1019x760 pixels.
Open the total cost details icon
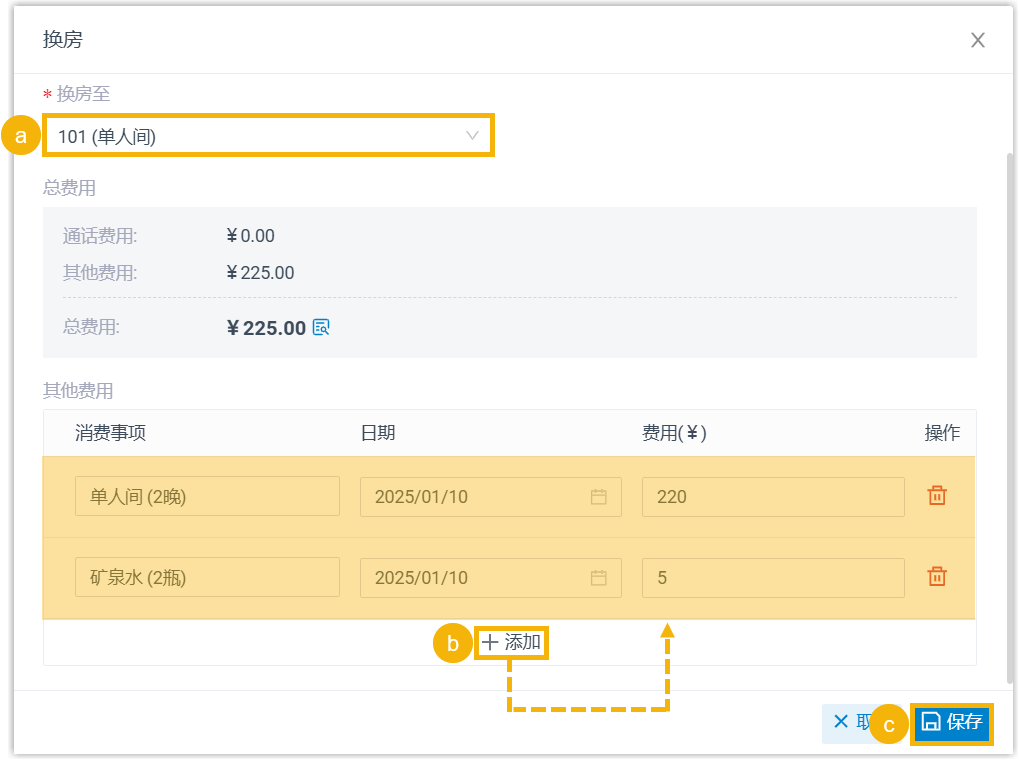(321, 328)
